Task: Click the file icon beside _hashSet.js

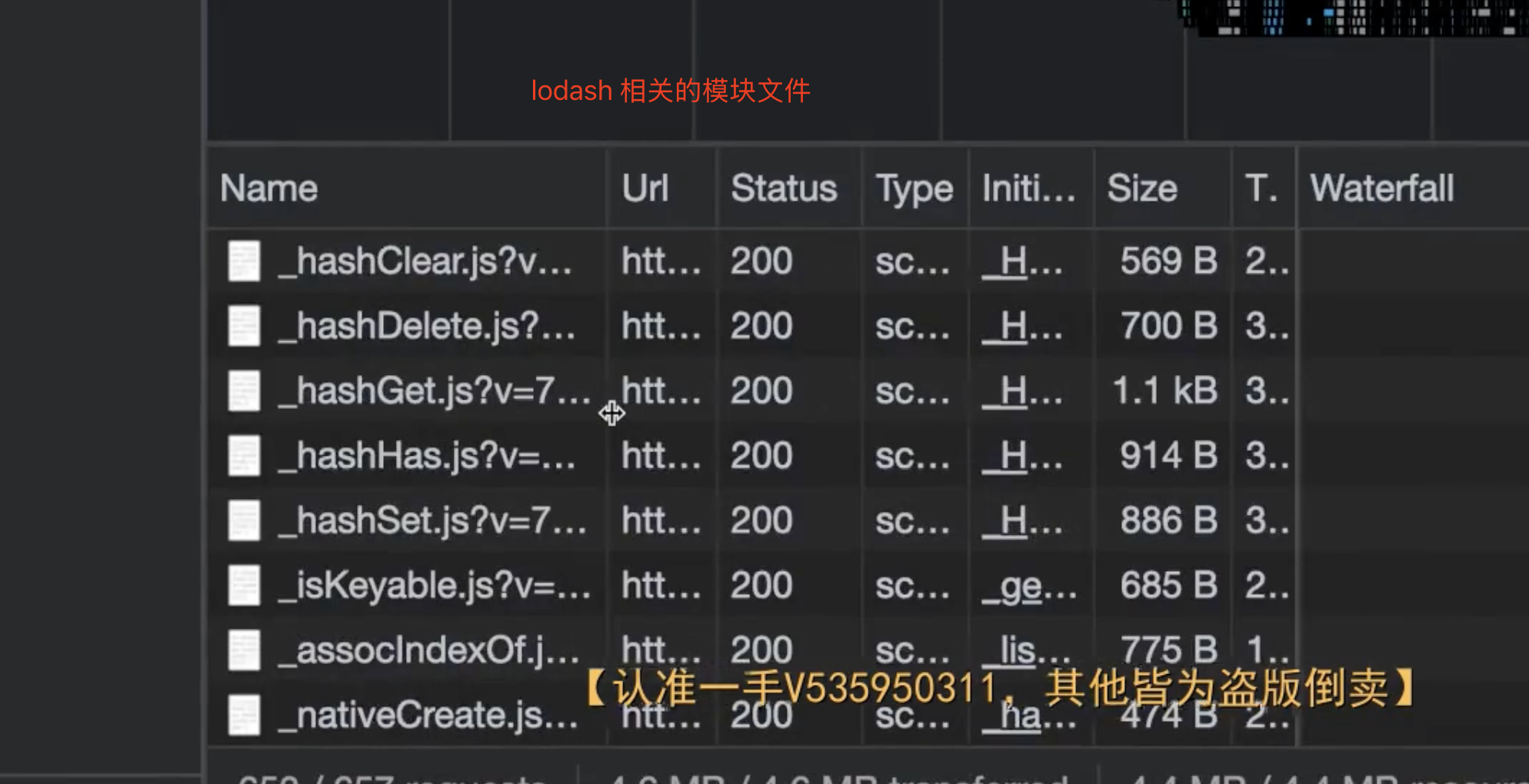Action: tap(244, 520)
